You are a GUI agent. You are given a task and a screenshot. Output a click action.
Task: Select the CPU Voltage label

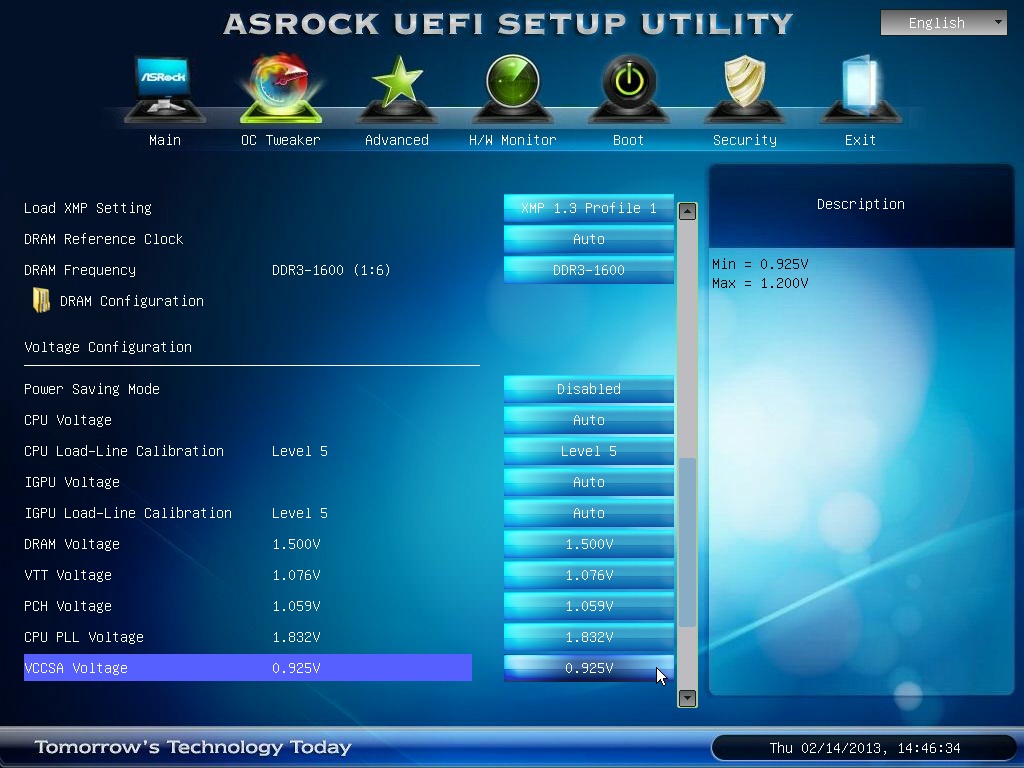click(x=68, y=420)
